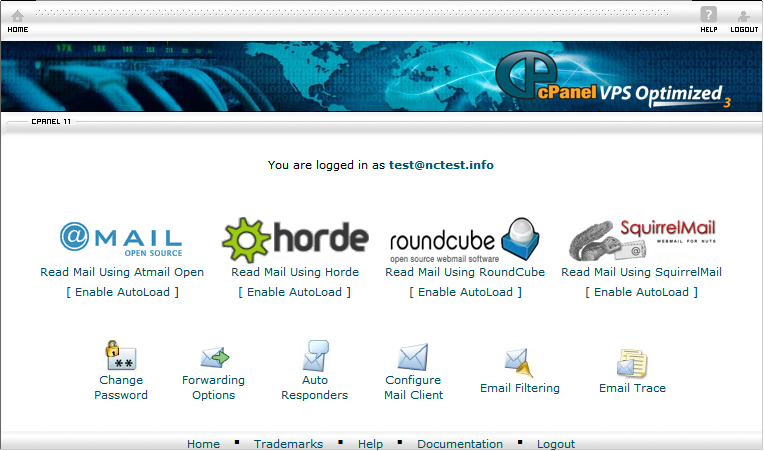Open the Email Trace document icon
This screenshot has width=764, height=451.
(632, 363)
